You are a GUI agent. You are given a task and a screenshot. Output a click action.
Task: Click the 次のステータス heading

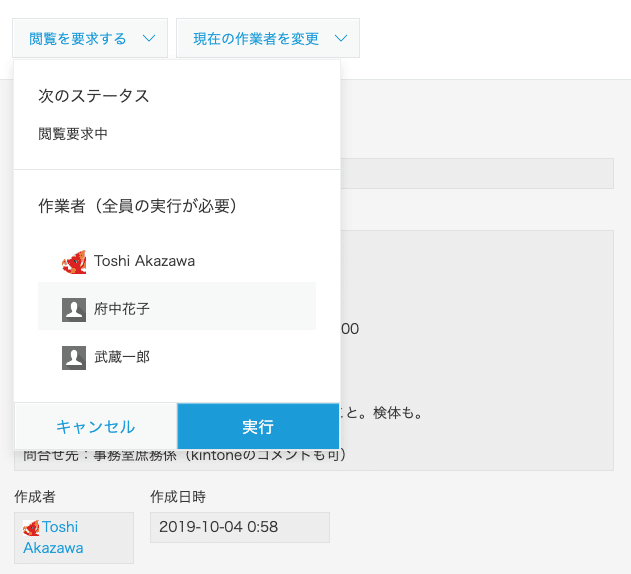[x=94, y=96]
